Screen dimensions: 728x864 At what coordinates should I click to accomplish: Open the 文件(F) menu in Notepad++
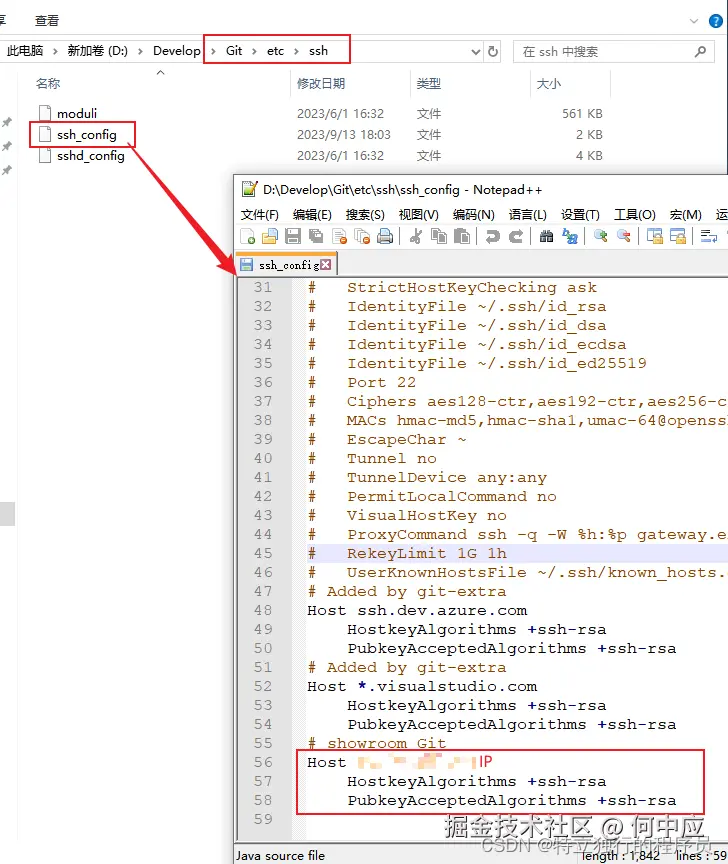click(260, 214)
